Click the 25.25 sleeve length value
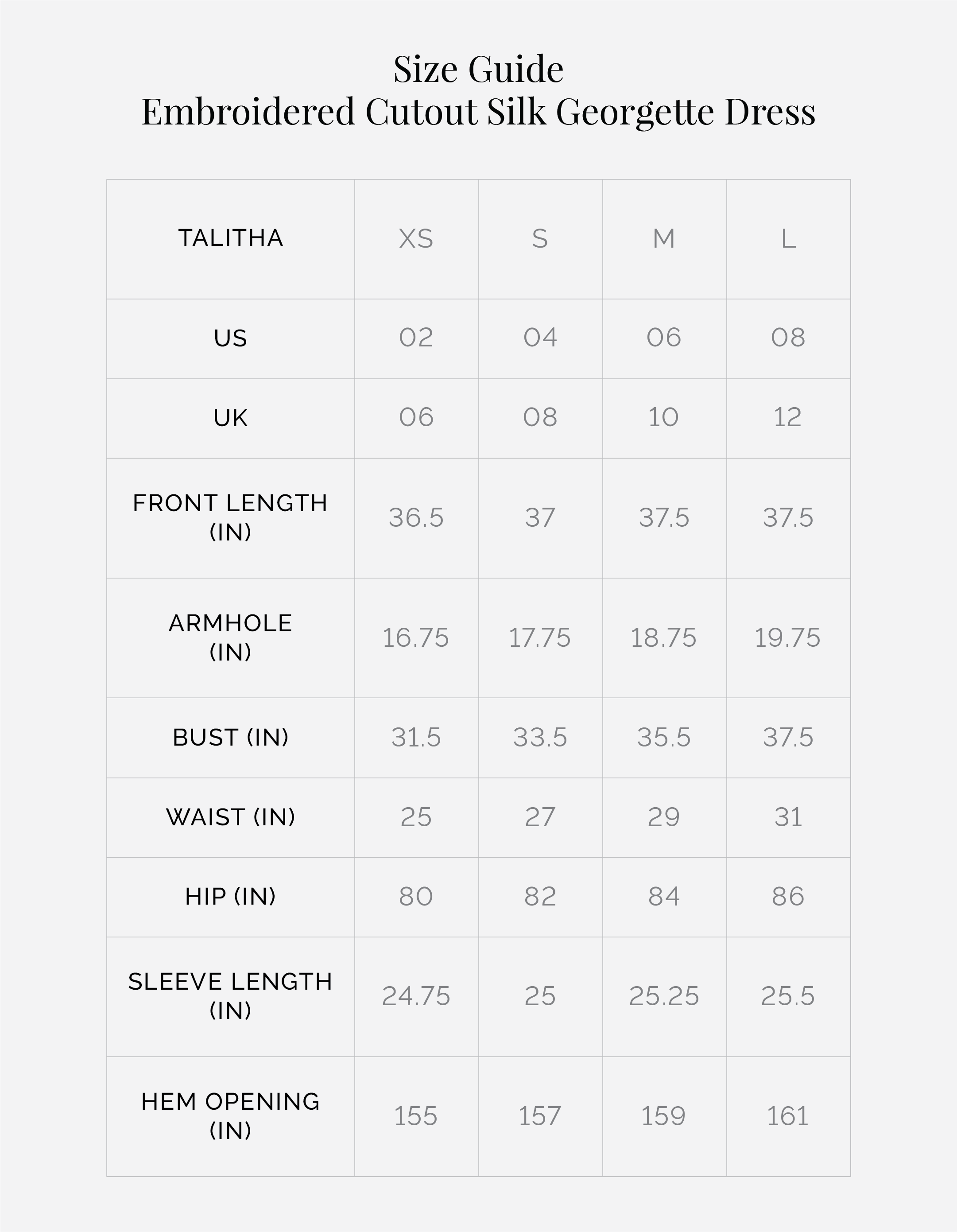 (x=664, y=996)
